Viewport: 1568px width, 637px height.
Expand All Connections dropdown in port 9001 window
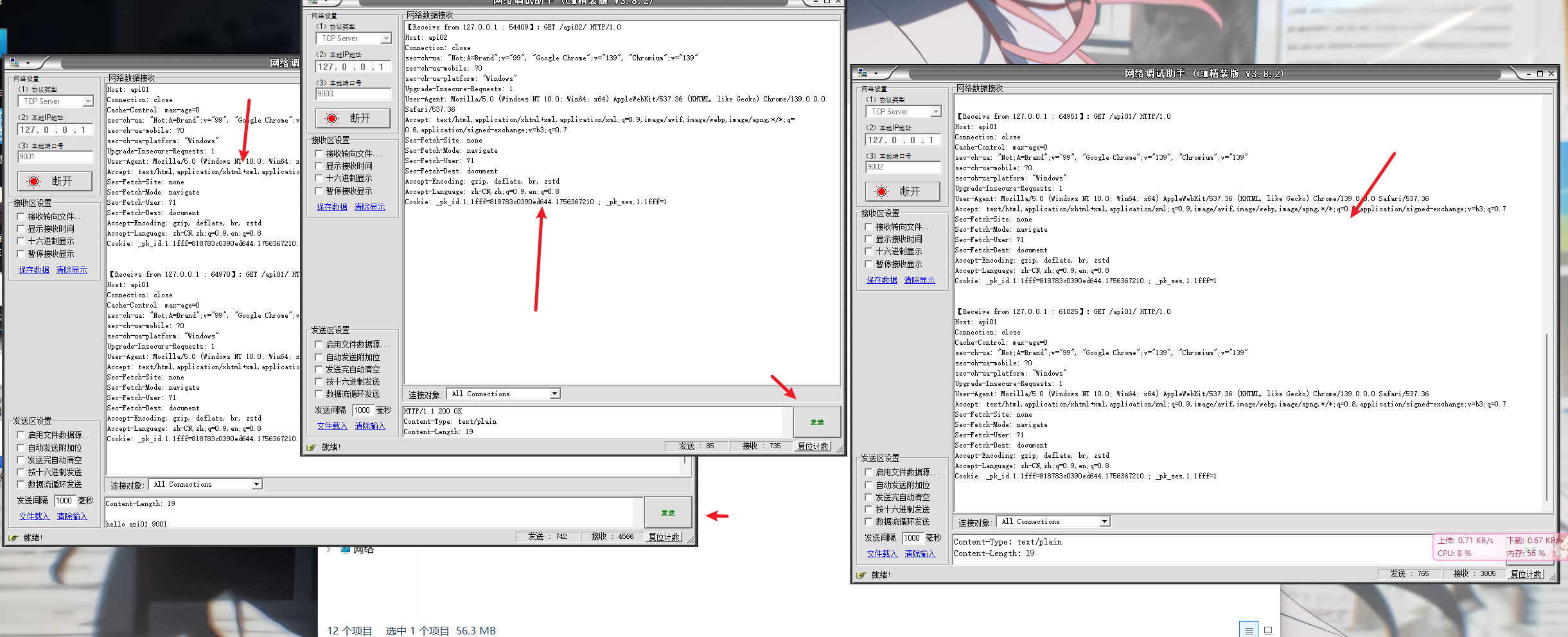(x=256, y=484)
